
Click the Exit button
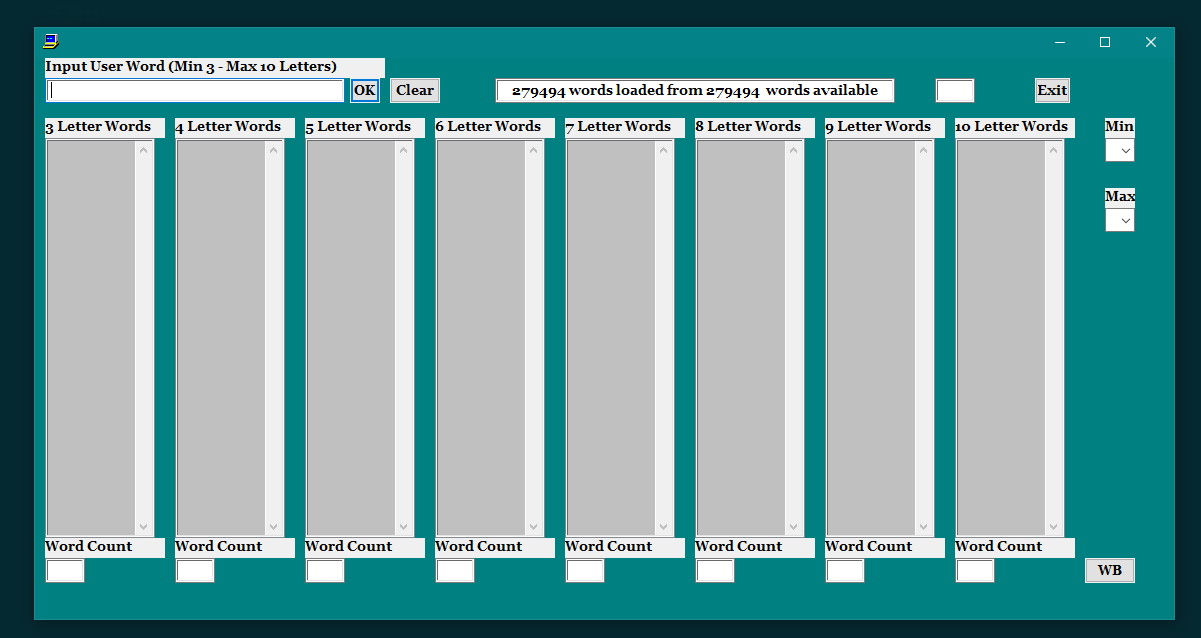coord(1052,90)
